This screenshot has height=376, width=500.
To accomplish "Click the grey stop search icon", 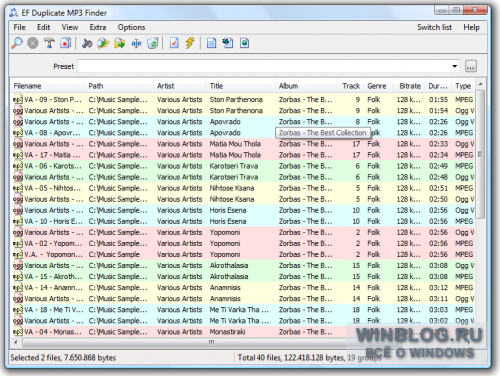I will (32, 43).
